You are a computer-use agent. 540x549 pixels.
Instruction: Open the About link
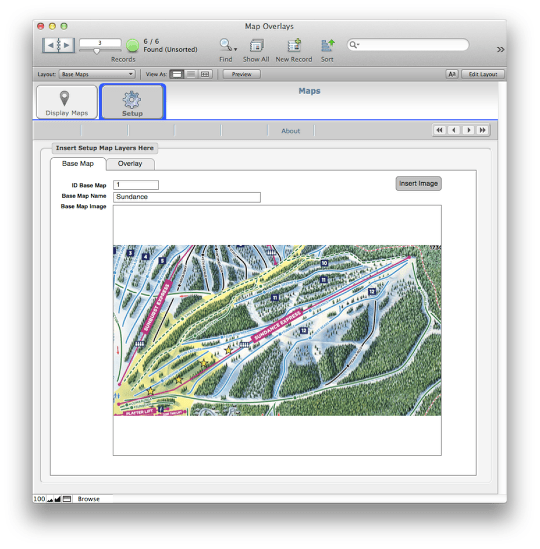[291, 131]
